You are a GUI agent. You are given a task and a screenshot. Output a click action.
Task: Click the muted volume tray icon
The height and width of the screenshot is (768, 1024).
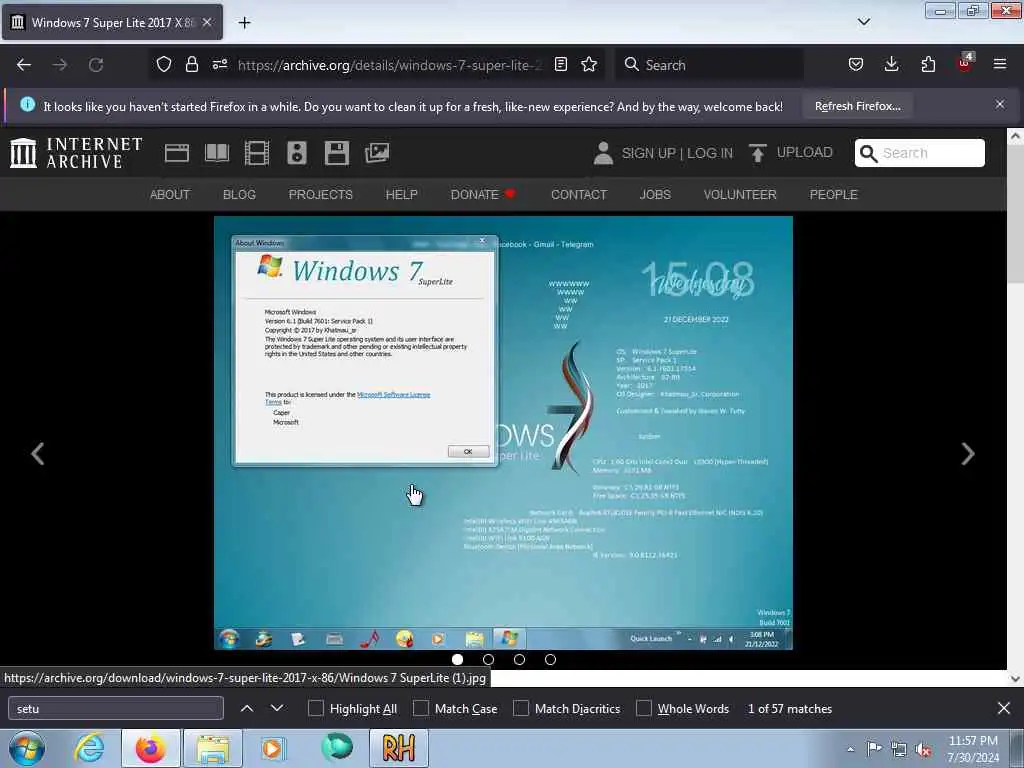tap(923, 750)
